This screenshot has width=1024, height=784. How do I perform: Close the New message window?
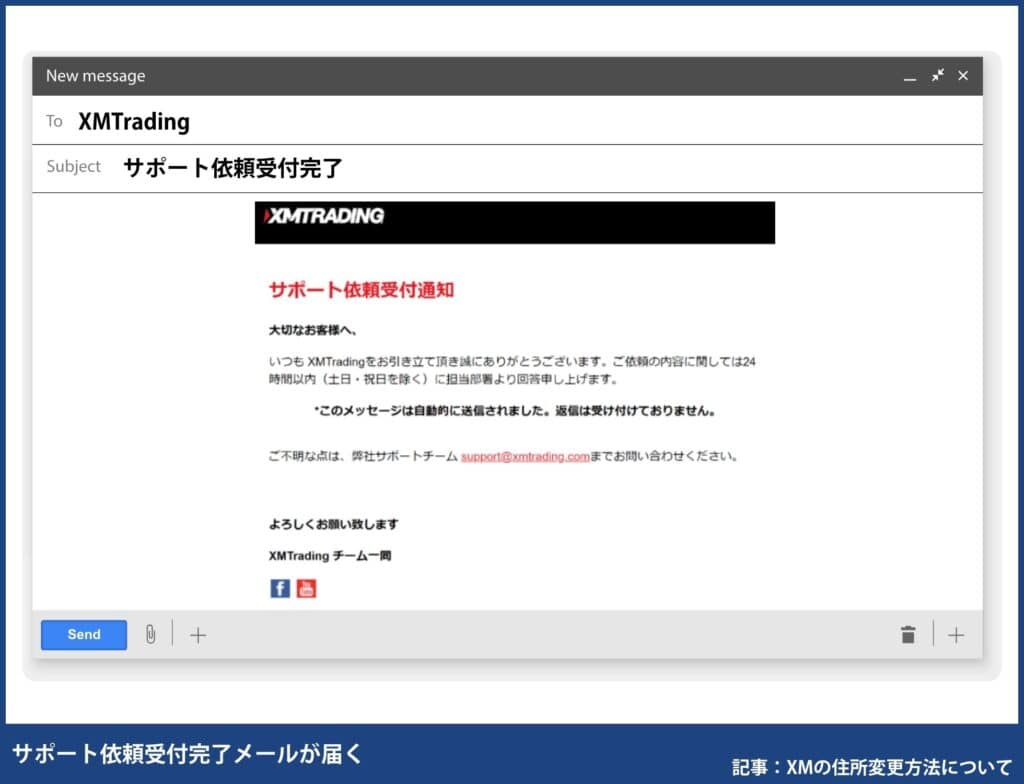pos(963,75)
